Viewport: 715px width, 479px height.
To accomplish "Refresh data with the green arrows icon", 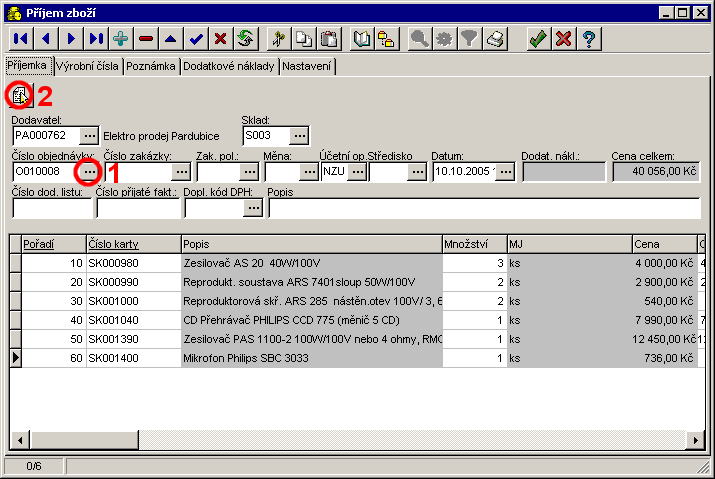I will pos(245,39).
